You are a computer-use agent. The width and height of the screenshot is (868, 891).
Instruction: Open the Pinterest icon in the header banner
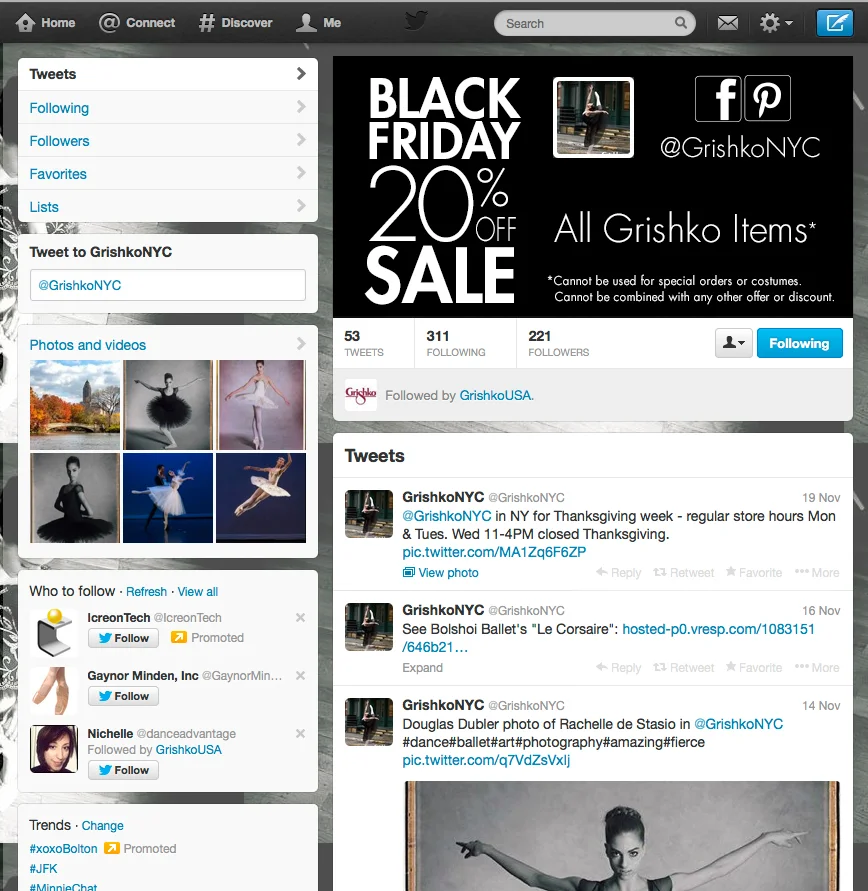pos(767,98)
